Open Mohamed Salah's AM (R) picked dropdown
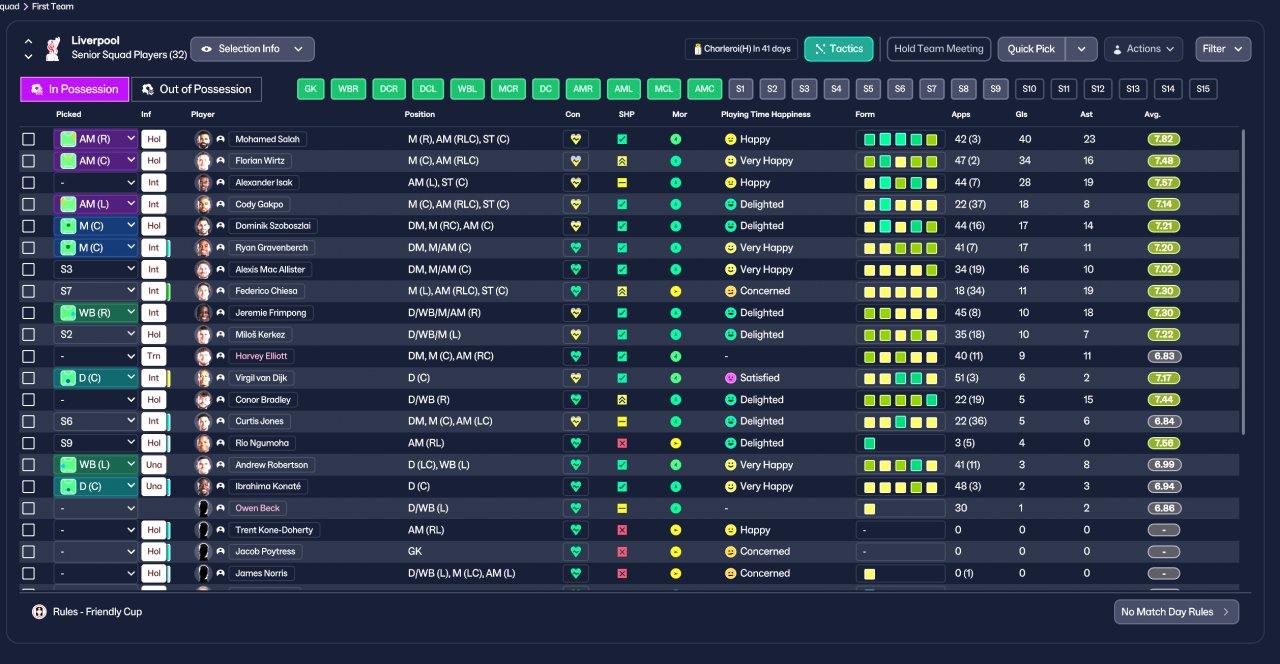The width and height of the screenshot is (1280, 664). pyautogui.click(x=96, y=139)
